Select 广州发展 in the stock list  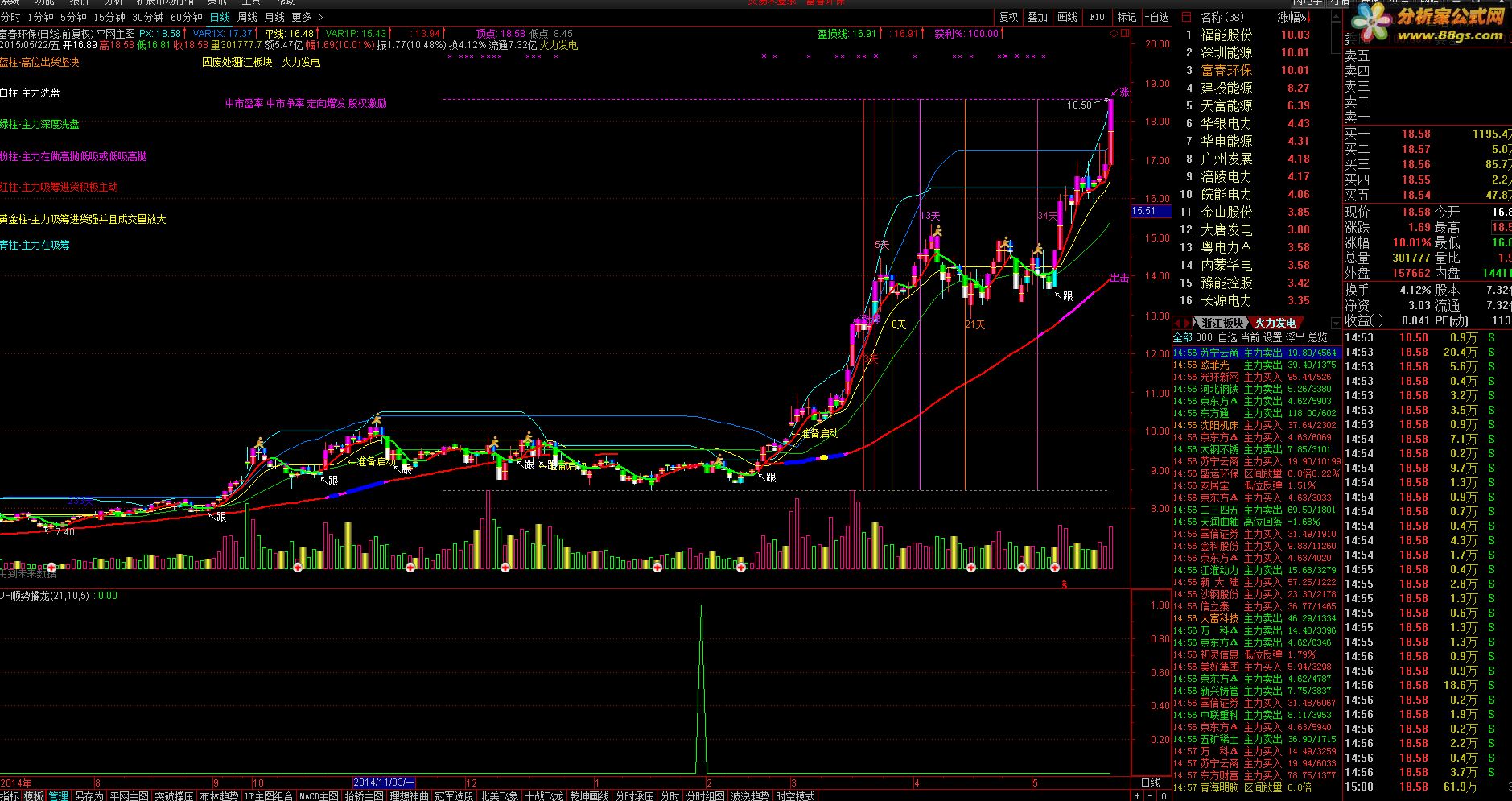click(x=1226, y=159)
